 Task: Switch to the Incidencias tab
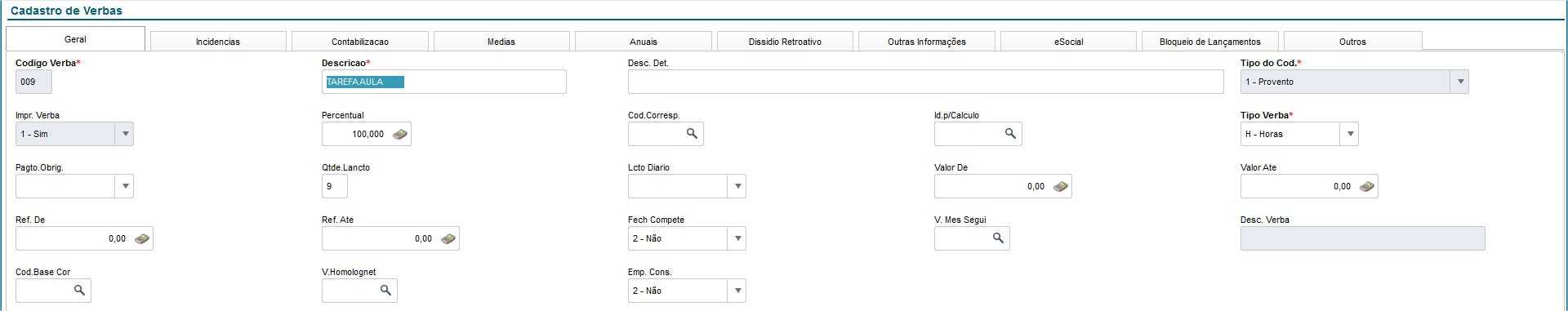(218, 42)
